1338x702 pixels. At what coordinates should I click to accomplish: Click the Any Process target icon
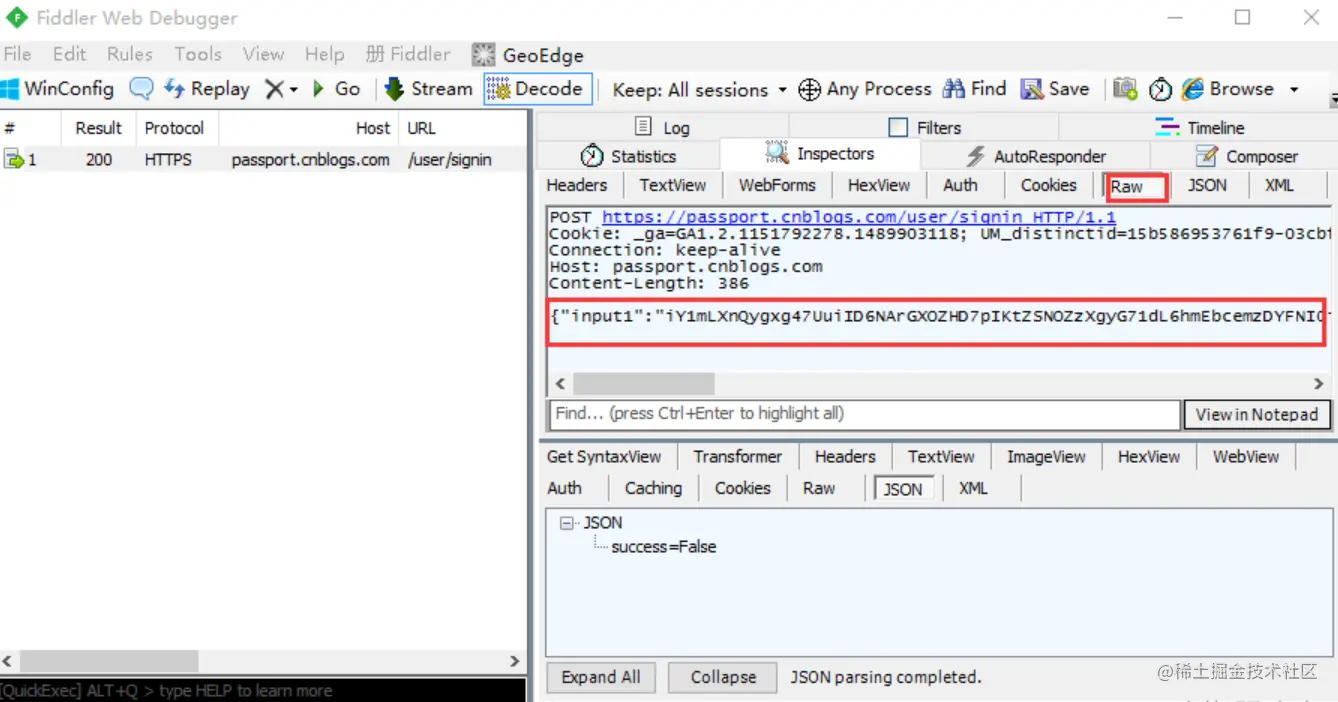click(x=809, y=90)
